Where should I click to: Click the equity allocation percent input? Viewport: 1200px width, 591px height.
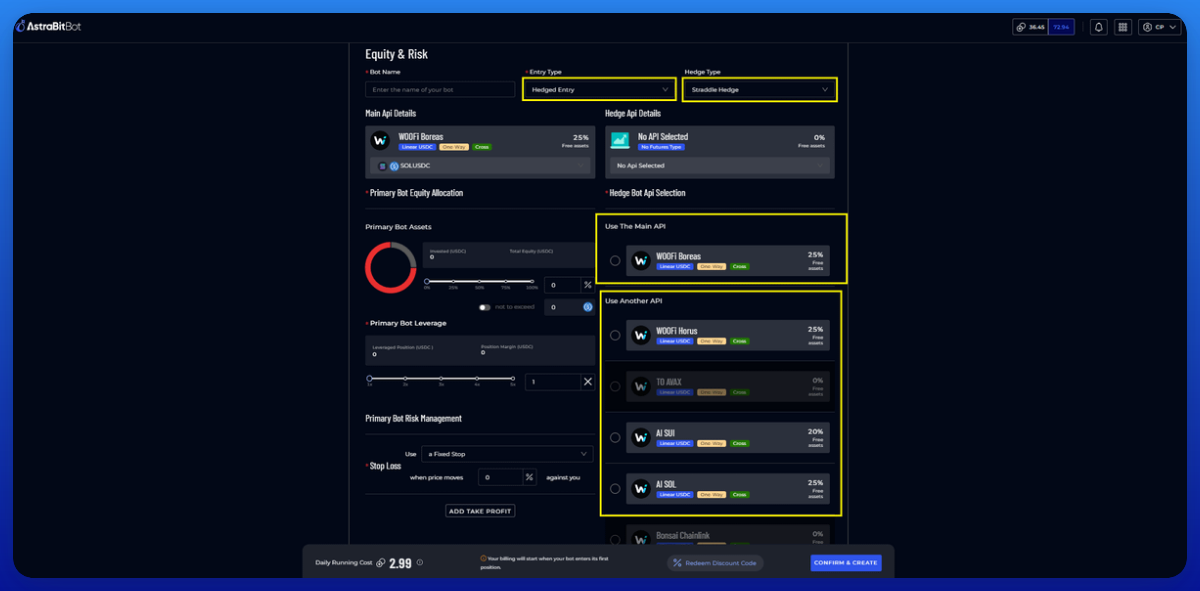(x=562, y=285)
